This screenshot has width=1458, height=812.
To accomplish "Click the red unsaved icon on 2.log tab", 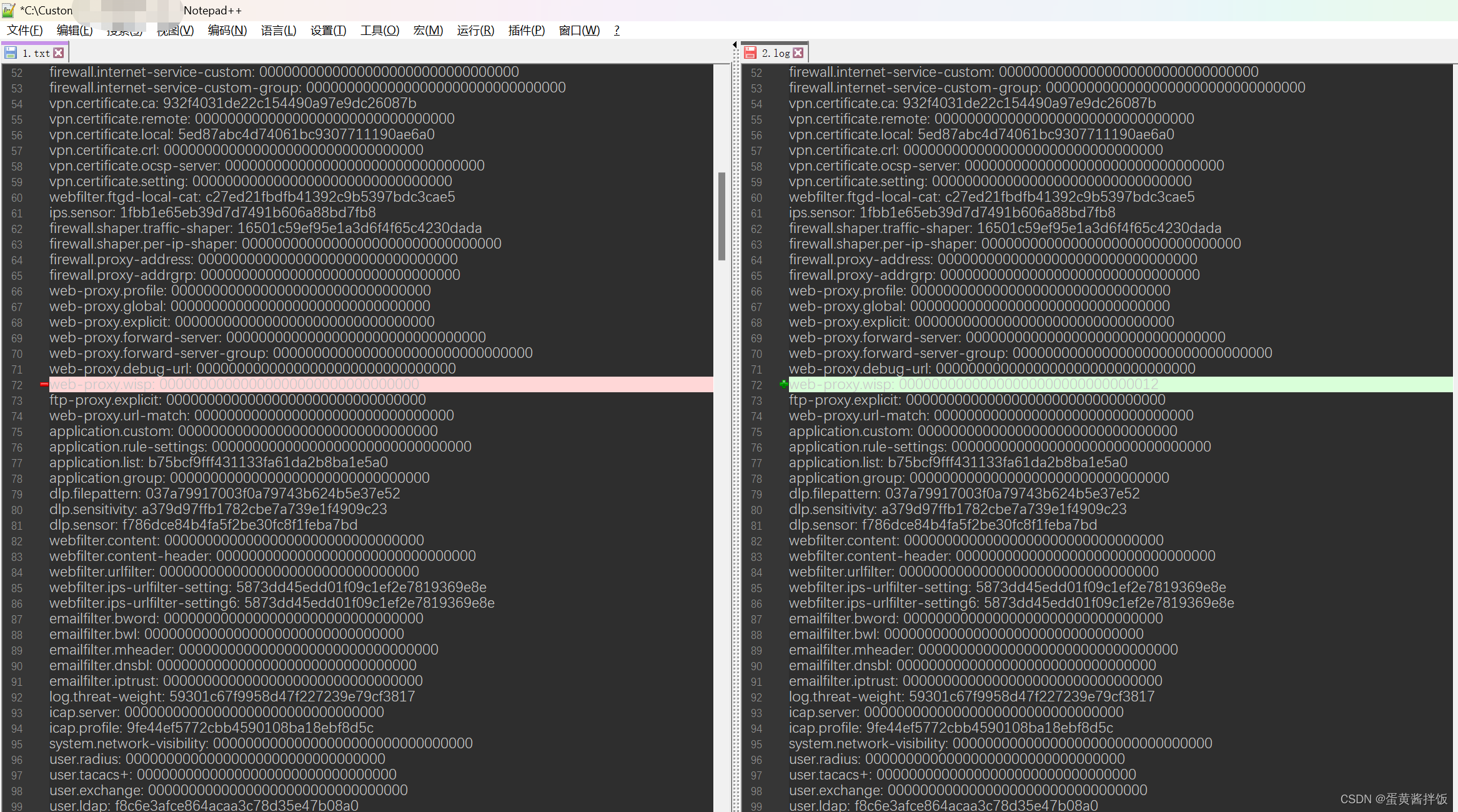I will pos(750,53).
